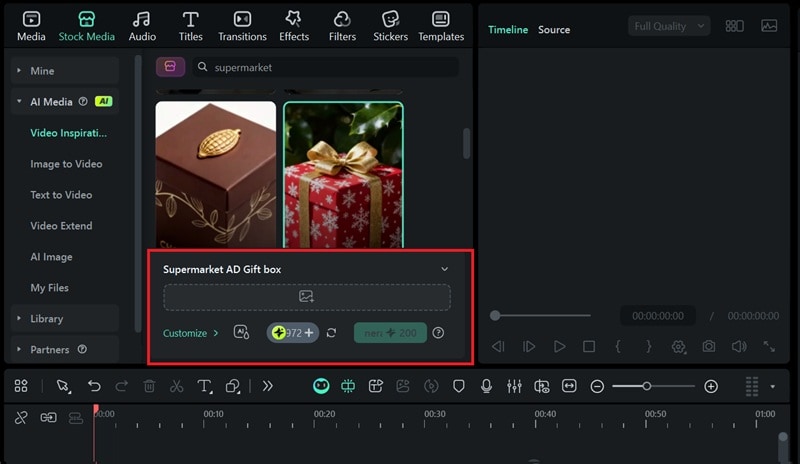The width and height of the screenshot is (800, 464).
Task: Open My Files
Action: click(x=49, y=287)
